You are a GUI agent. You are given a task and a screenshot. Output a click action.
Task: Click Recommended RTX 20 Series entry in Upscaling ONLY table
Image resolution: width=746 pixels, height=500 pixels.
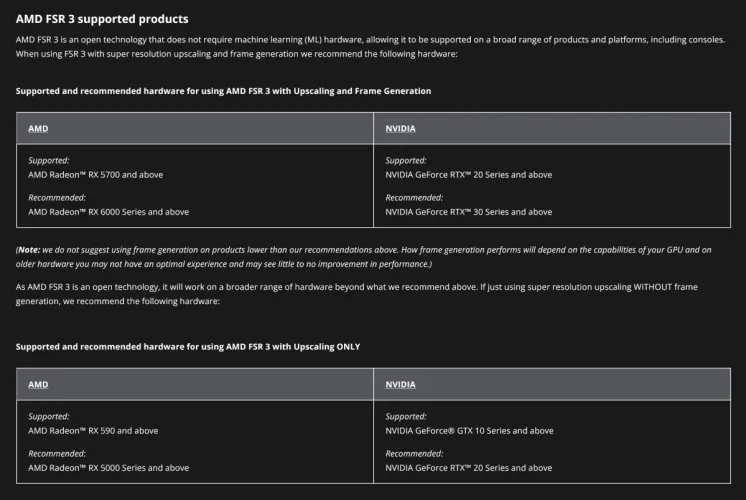pos(468,468)
